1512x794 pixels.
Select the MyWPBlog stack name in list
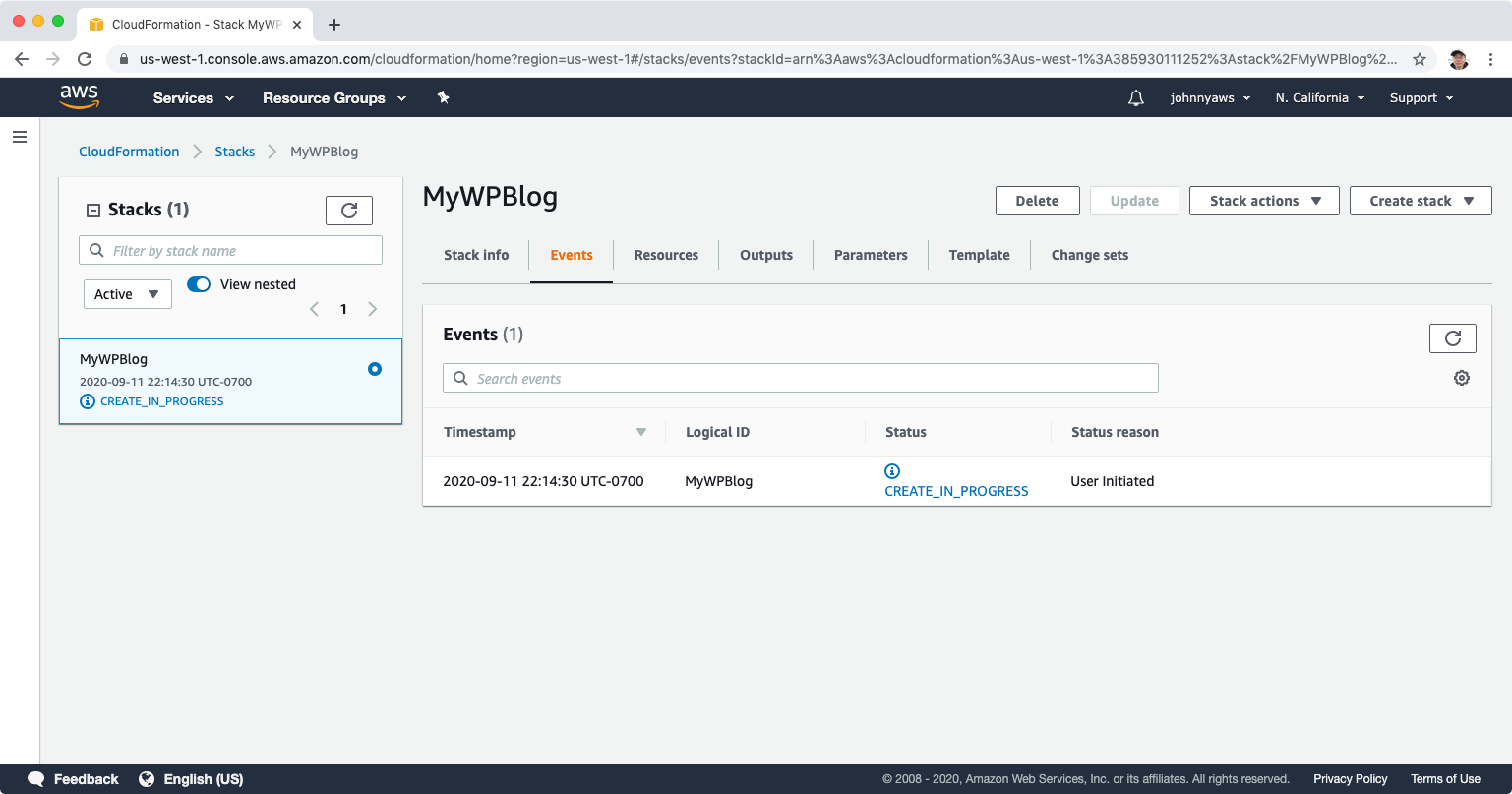coord(114,359)
